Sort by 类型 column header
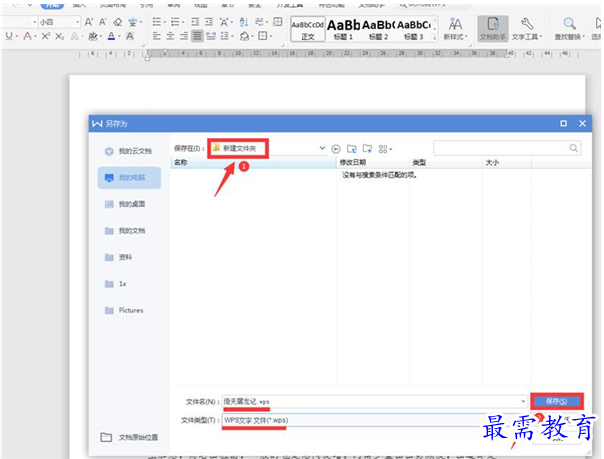This screenshot has width=604, height=459. point(446,162)
